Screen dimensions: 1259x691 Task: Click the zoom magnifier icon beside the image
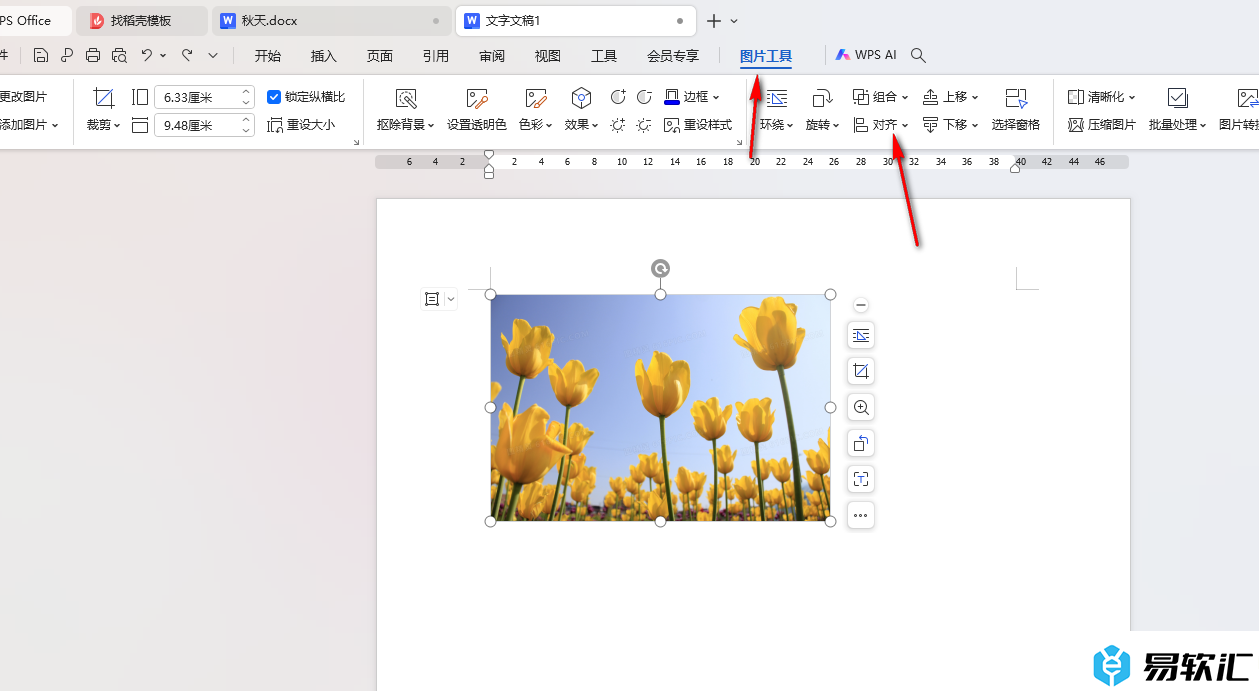point(861,407)
